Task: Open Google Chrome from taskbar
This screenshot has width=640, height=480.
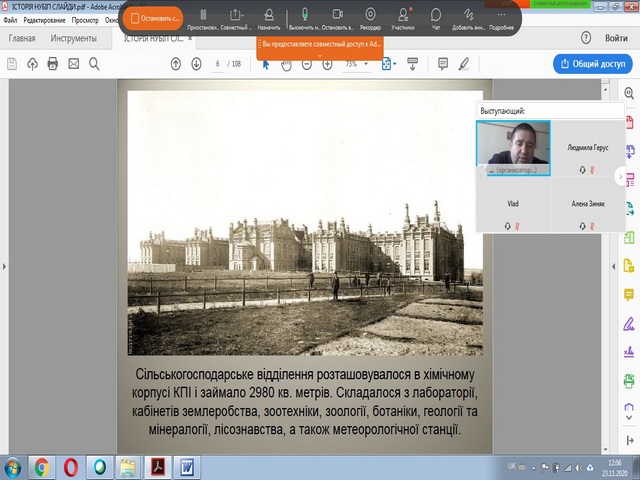Action: 42,468
